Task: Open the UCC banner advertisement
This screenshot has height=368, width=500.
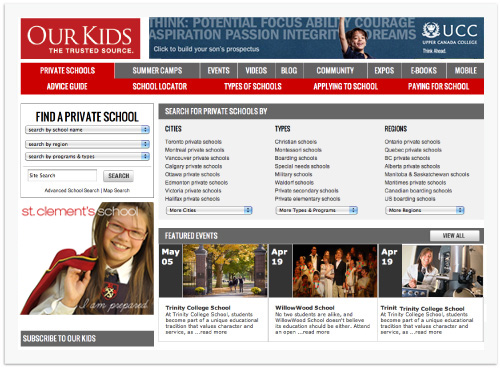Action: (x=316, y=38)
